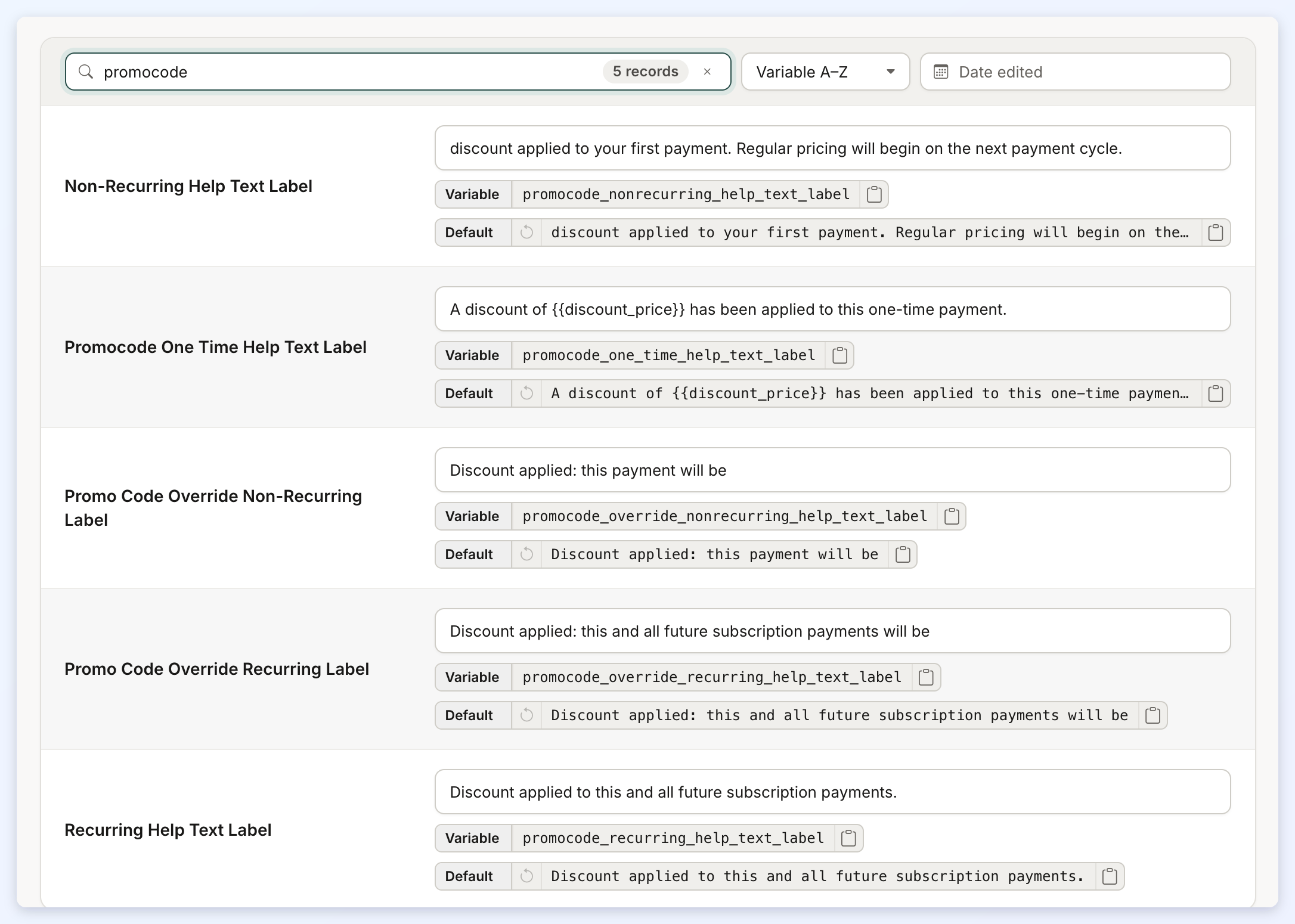This screenshot has height=924, width=1295.
Task: Click 'Recurring Help Text Label' row title
Action: (168, 830)
